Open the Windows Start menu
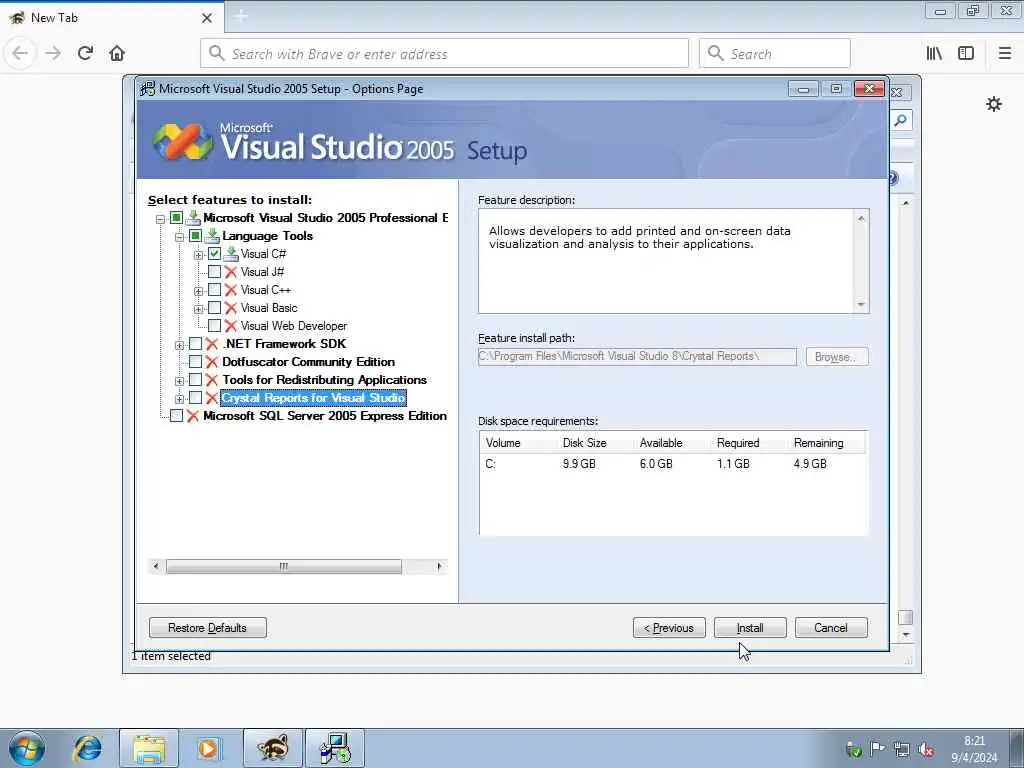This screenshot has height=768, width=1024. (x=27, y=748)
